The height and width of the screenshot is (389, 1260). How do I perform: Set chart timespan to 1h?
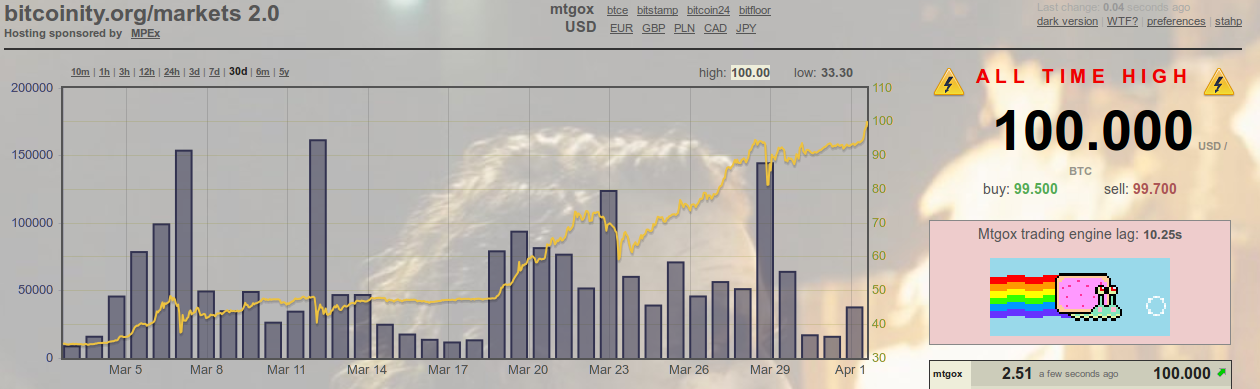[x=105, y=72]
